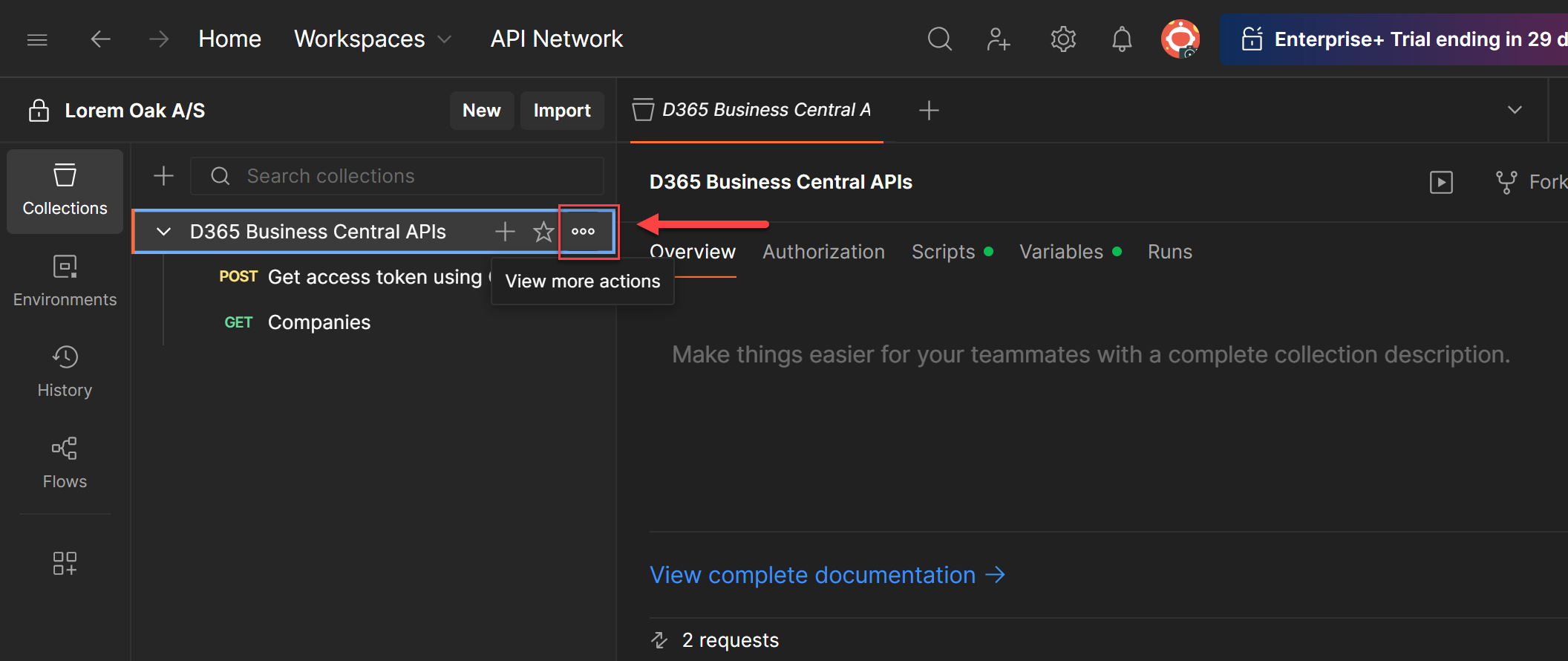The width and height of the screenshot is (1568, 661).
Task: Open settings gear icon
Action: click(1063, 39)
